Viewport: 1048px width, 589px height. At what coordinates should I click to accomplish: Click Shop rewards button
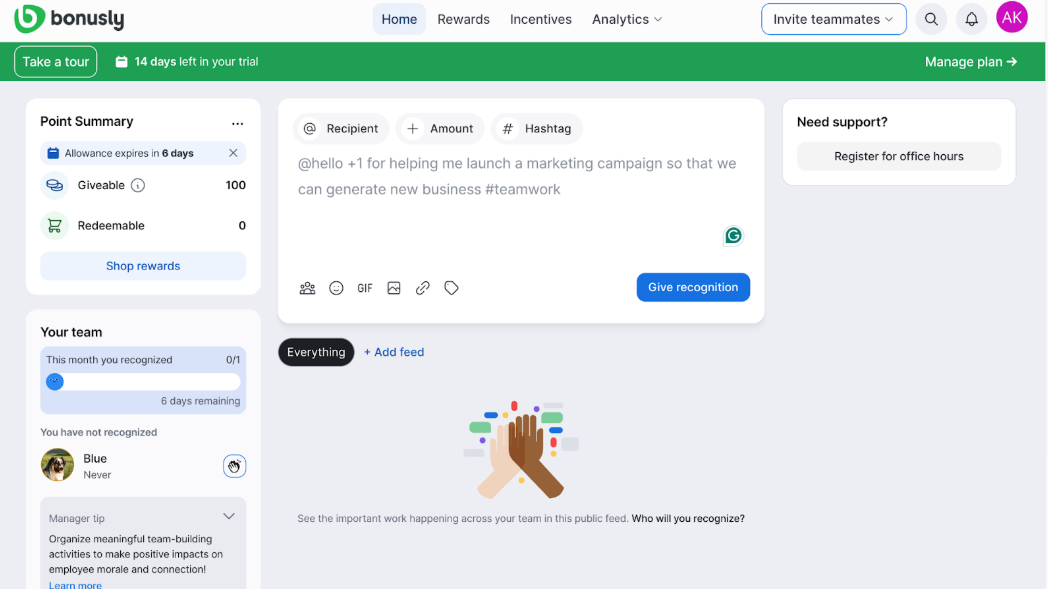pos(143,266)
